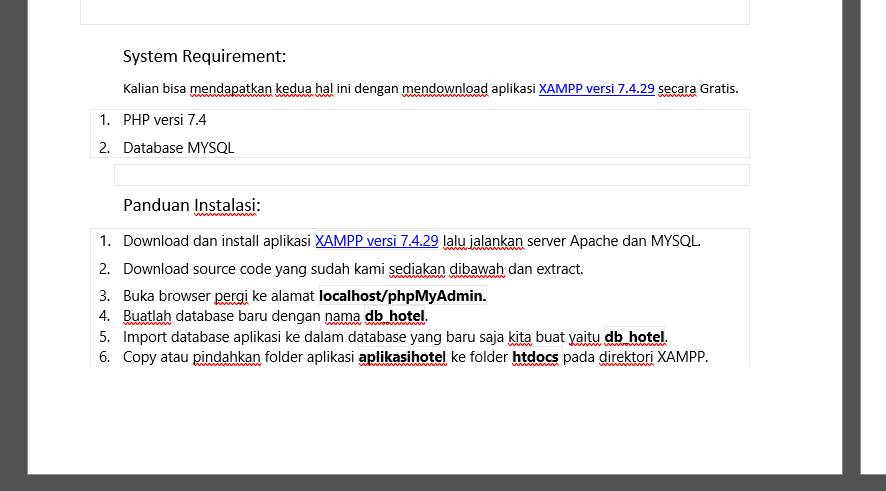Click bold db_hotel in step 5

(x=635, y=336)
